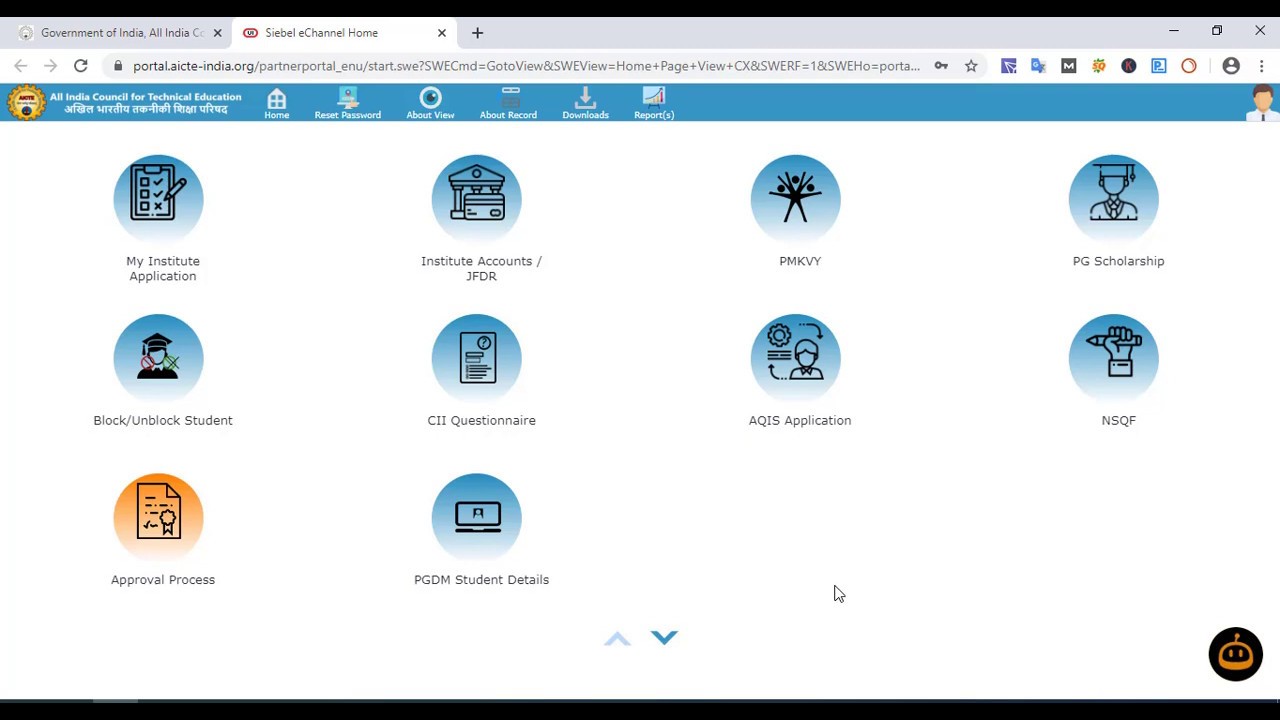The width and height of the screenshot is (1280, 720).
Task: Click the Google Translate extension icon
Action: pyautogui.click(x=1038, y=66)
